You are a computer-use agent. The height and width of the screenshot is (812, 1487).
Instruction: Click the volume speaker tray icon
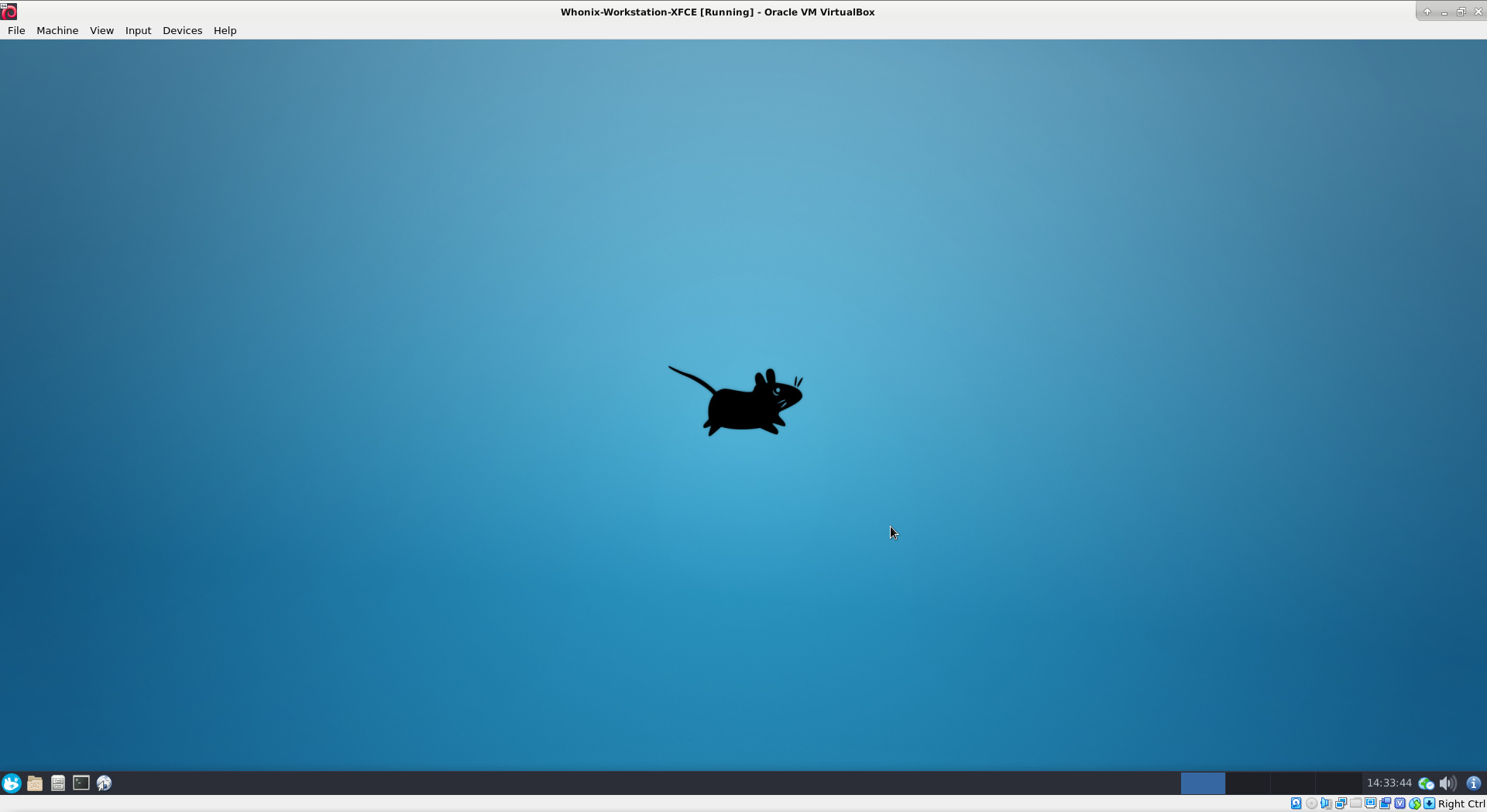[1447, 783]
